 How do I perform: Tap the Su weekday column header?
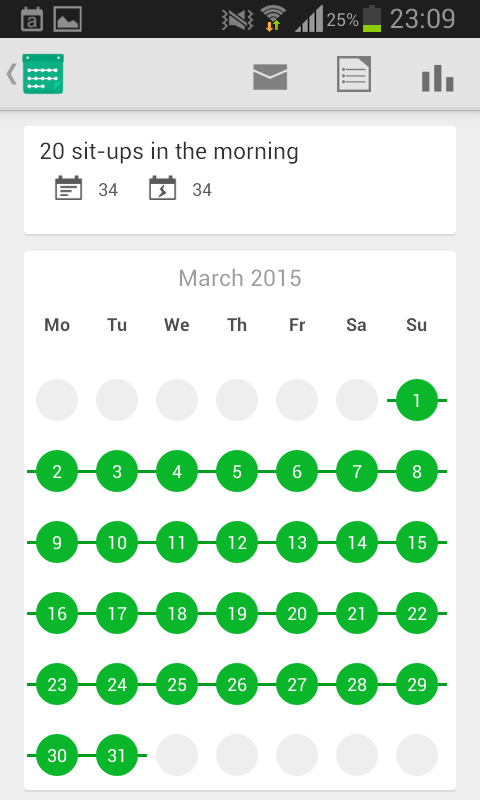point(416,325)
